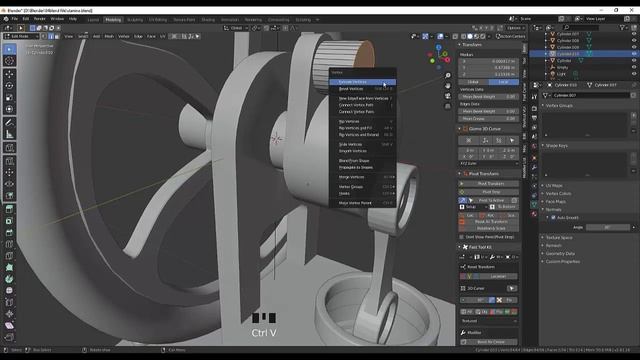
Task: Collapse the Transform panel
Action: point(472,44)
